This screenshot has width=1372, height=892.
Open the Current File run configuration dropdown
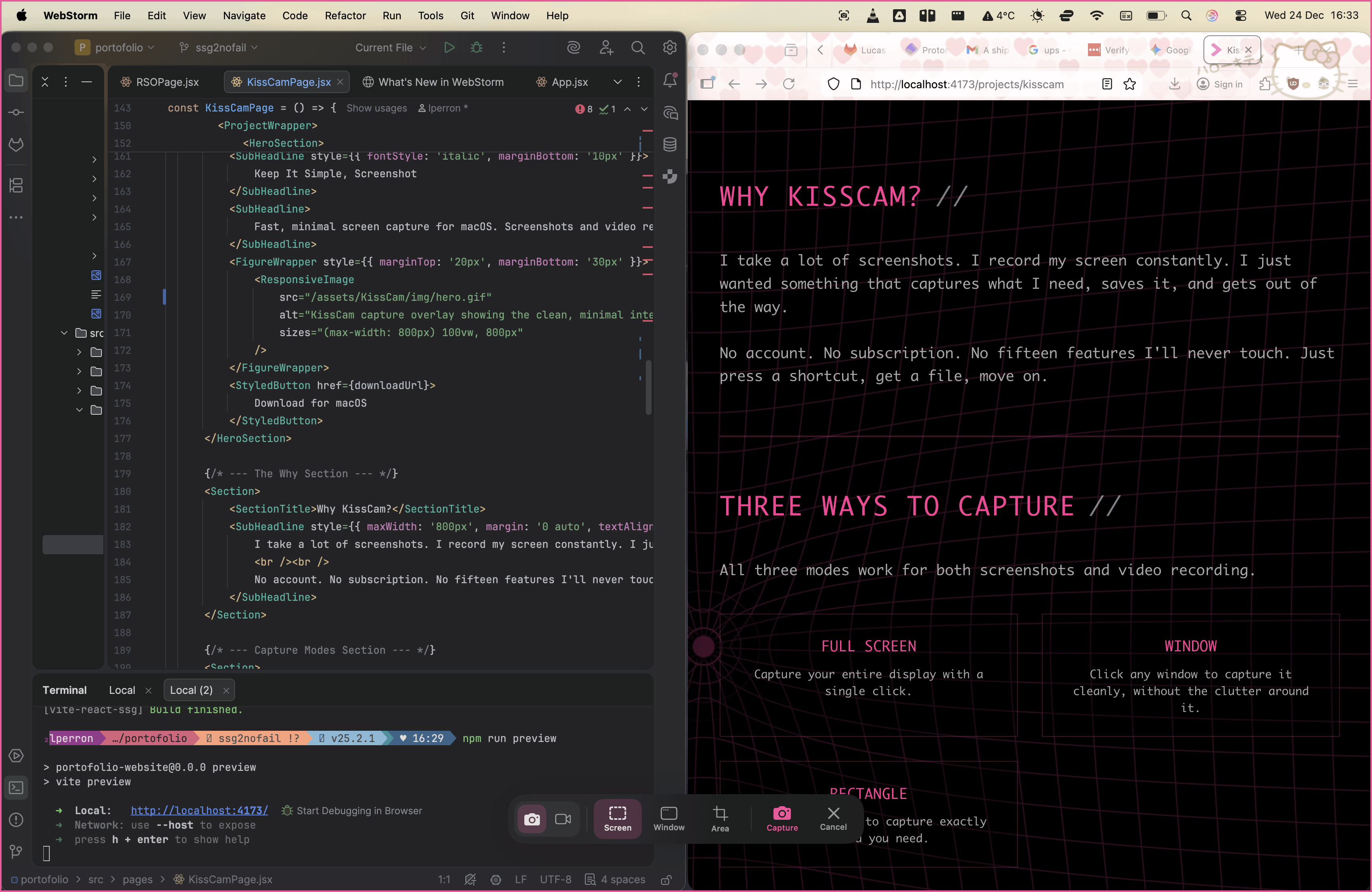390,48
